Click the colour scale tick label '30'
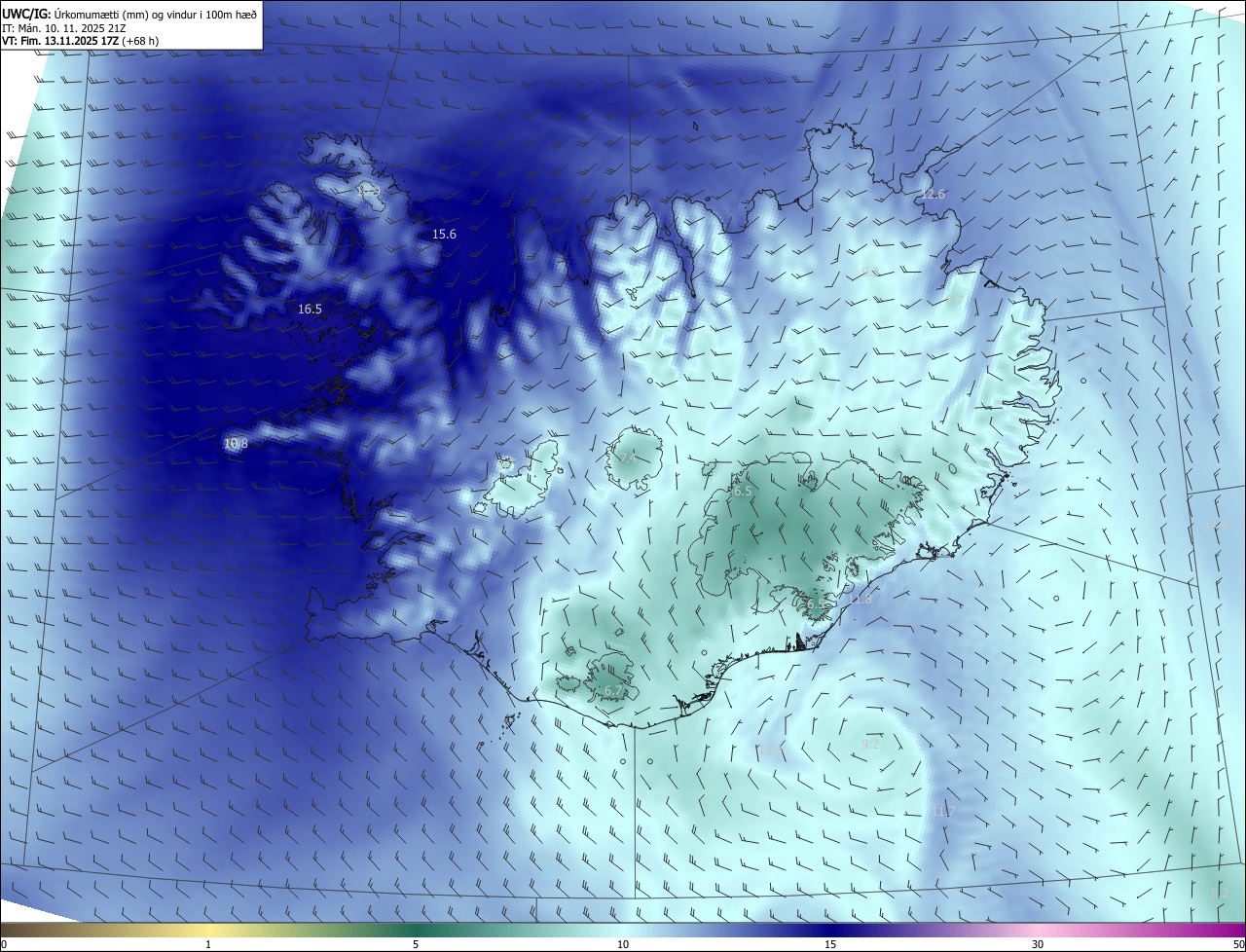This screenshot has width=1246, height=952. [x=1038, y=944]
